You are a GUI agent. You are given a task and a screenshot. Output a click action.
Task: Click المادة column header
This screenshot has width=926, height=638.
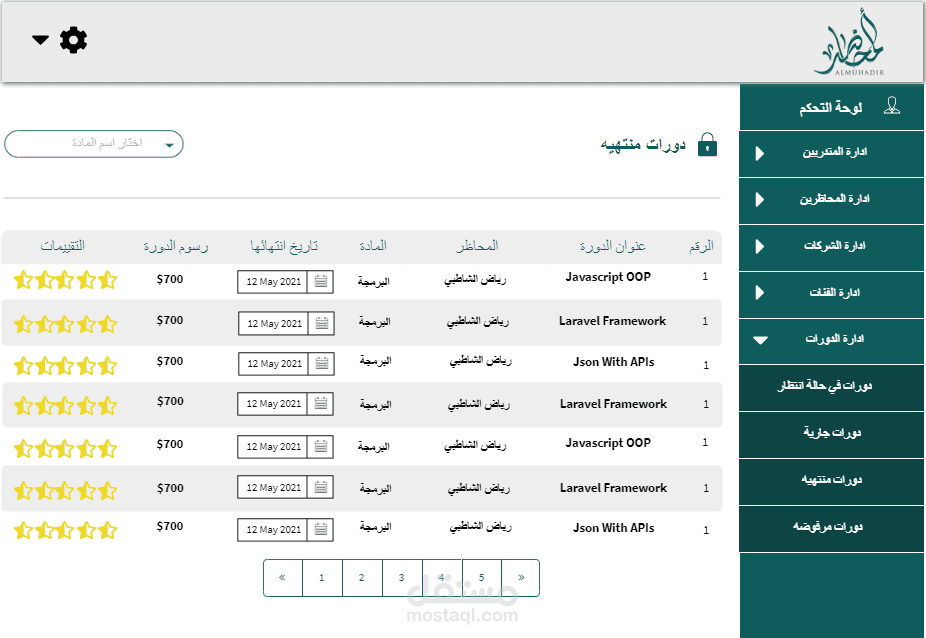(373, 245)
